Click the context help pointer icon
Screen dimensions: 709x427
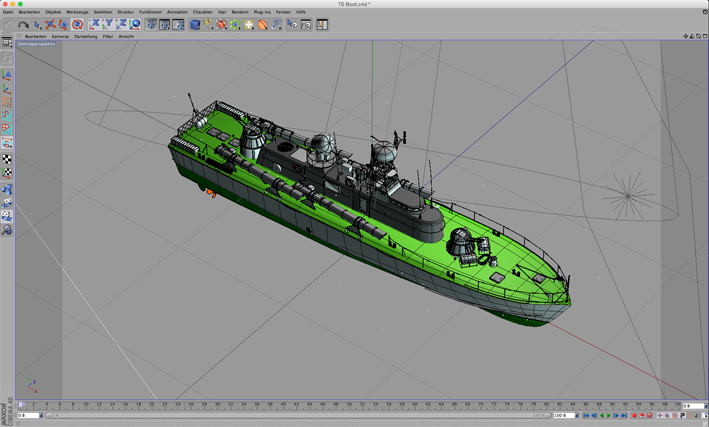coord(292,25)
